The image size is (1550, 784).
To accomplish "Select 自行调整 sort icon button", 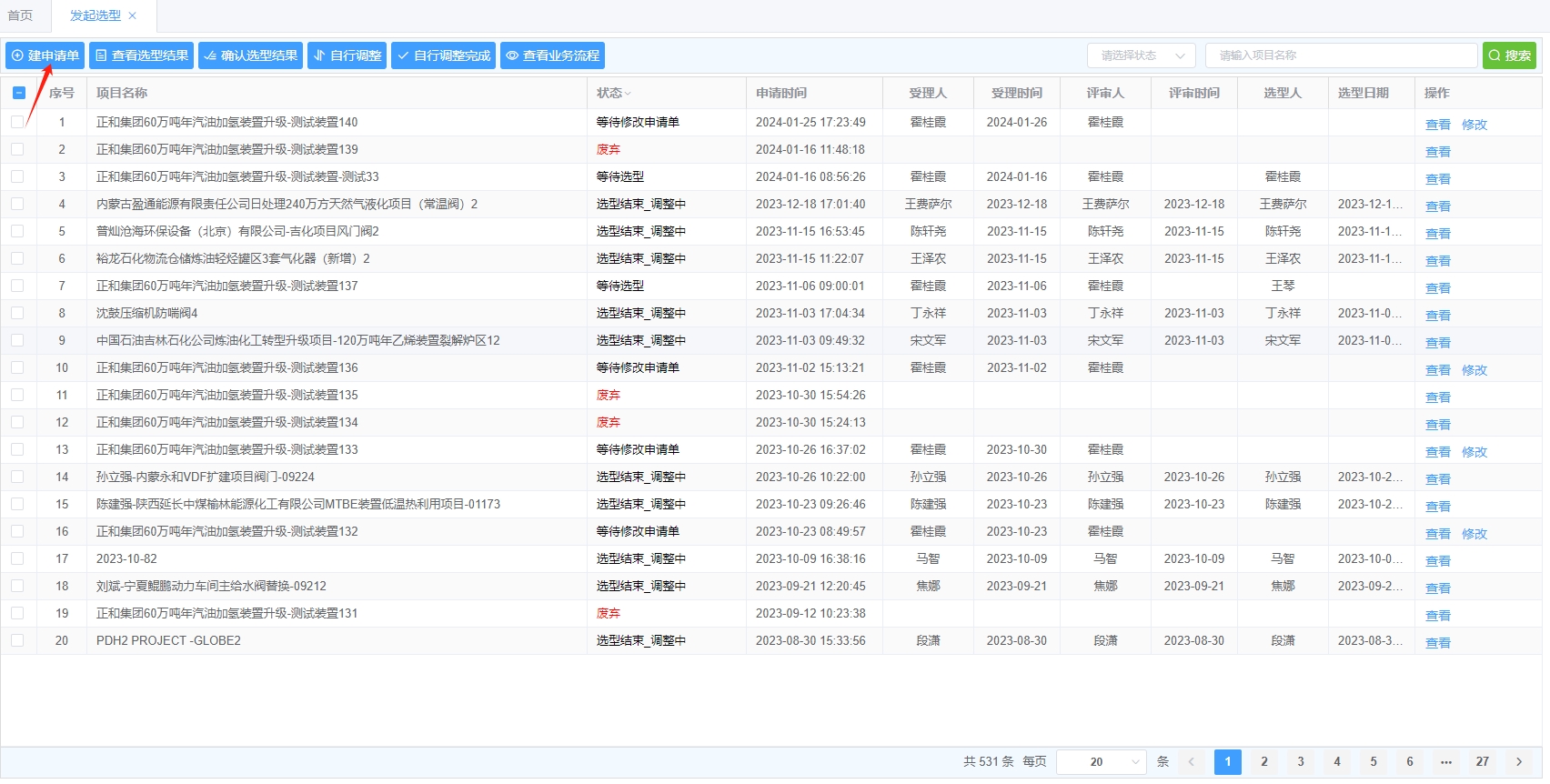I will [347, 55].
